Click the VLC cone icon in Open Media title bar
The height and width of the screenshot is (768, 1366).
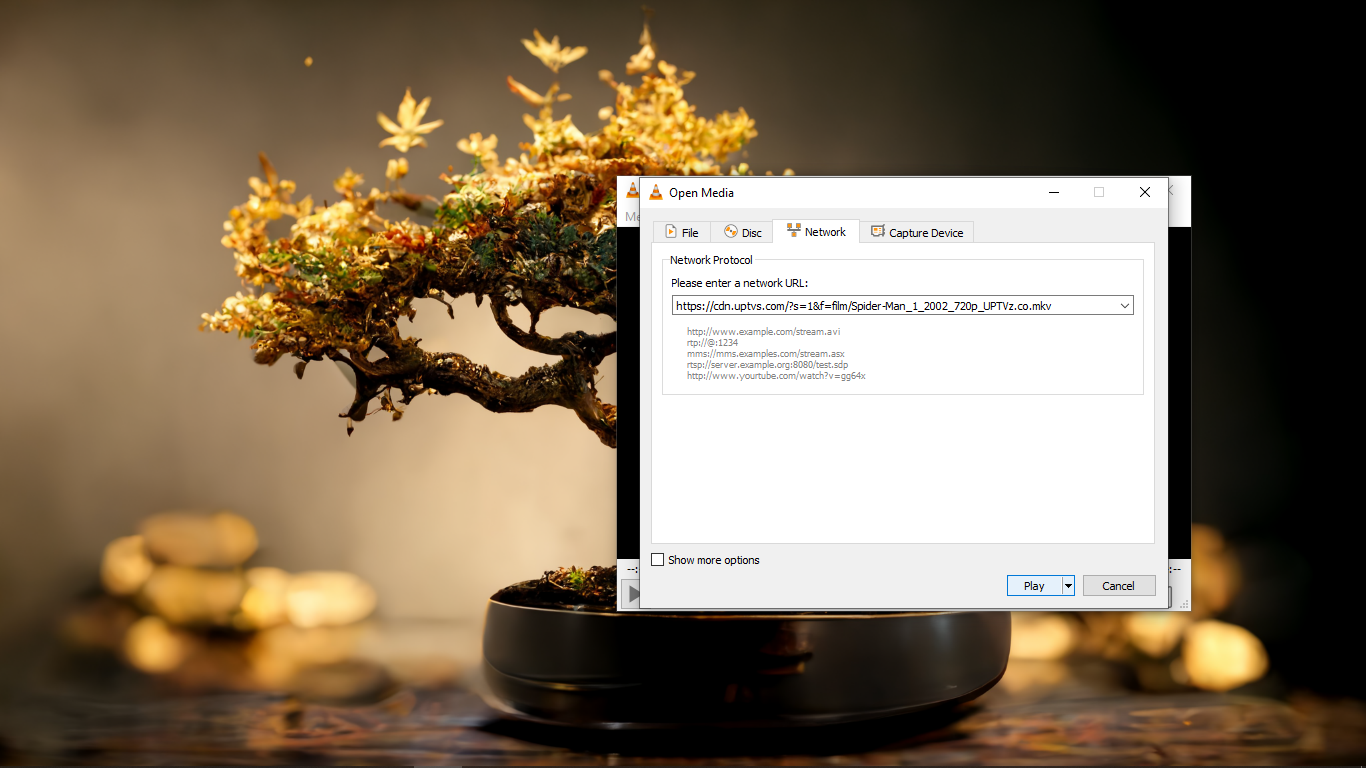[x=656, y=192]
